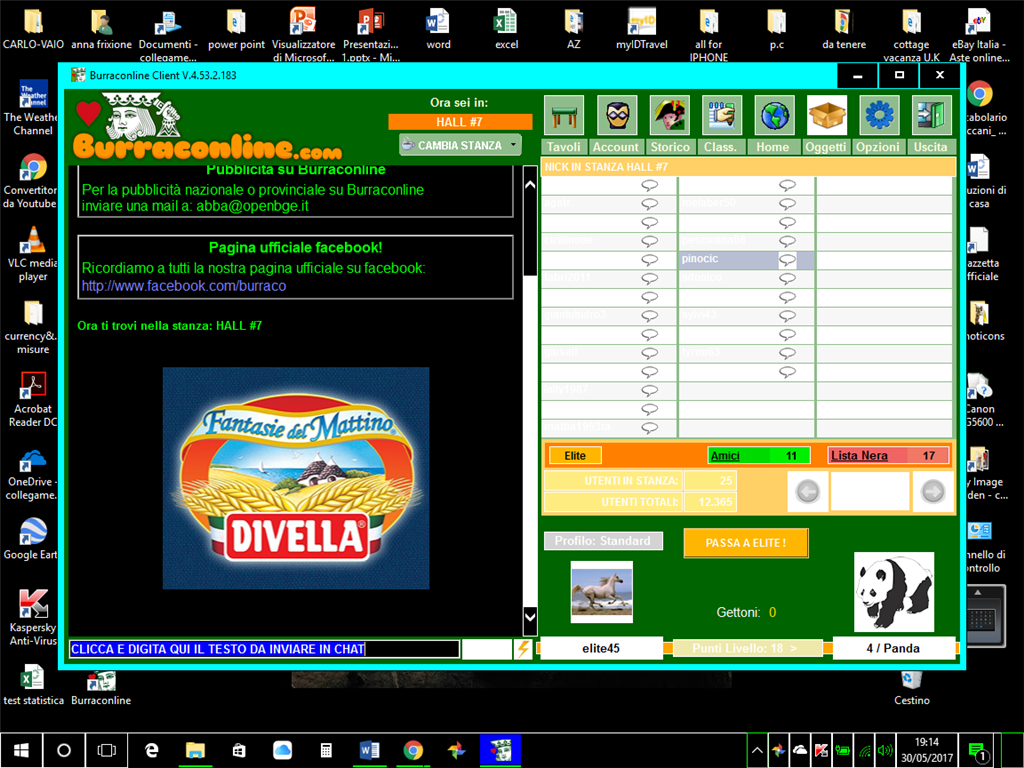This screenshot has width=1024, height=768.
Task: Click the chat scrollbar down arrow
Action: (530, 616)
